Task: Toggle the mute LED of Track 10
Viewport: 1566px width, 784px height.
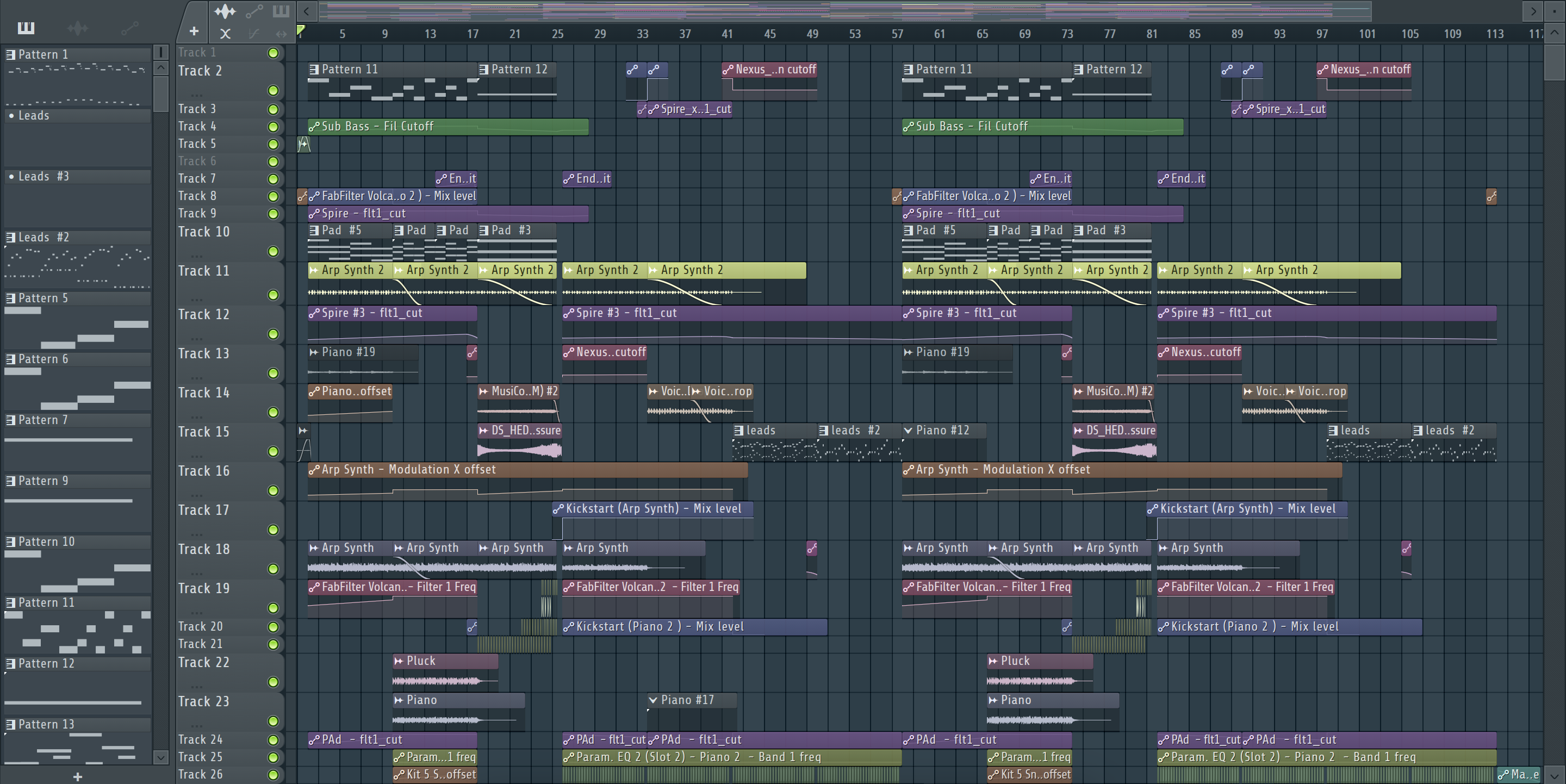Action: (x=274, y=252)
